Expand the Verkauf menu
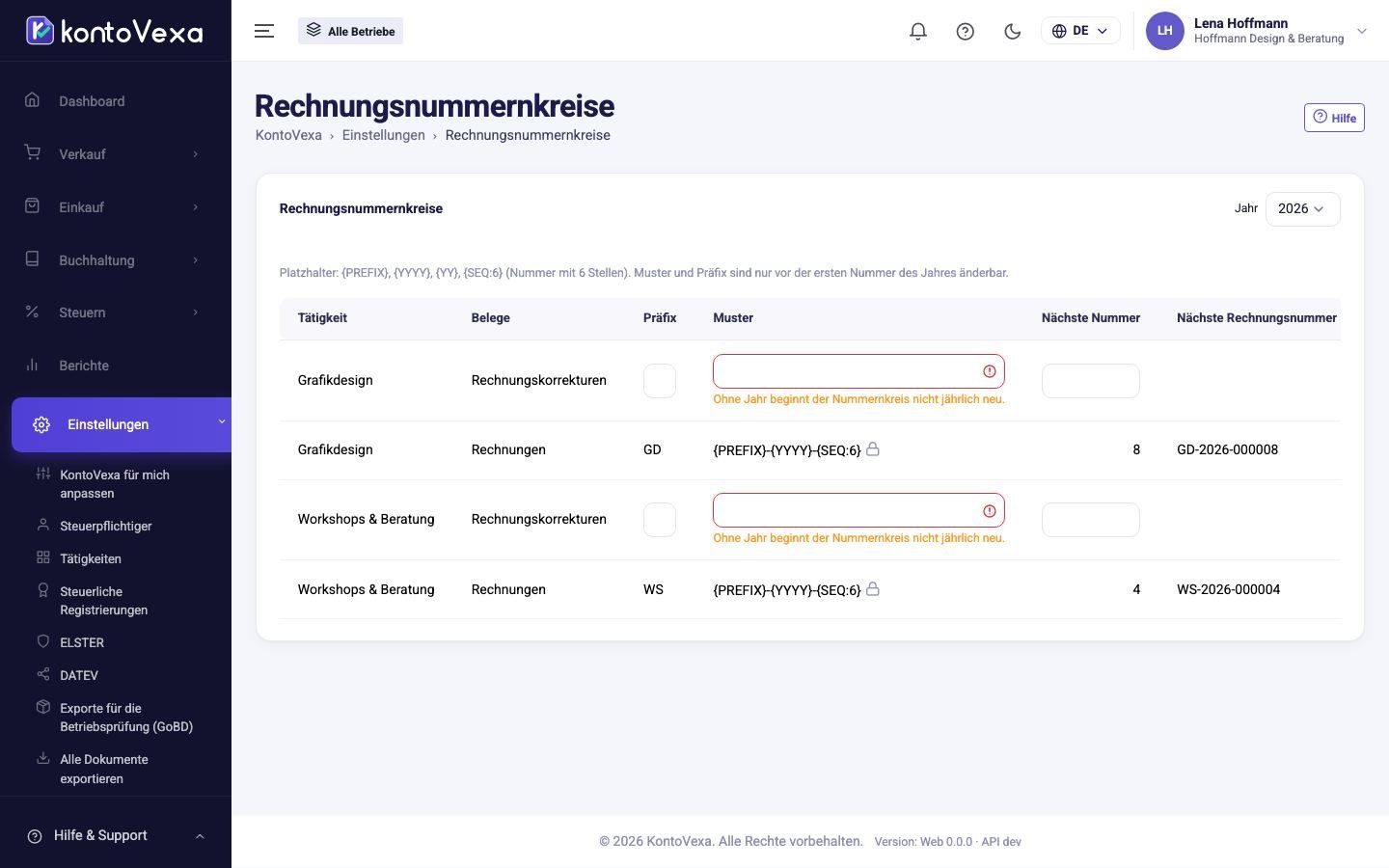 coord(116,154)
